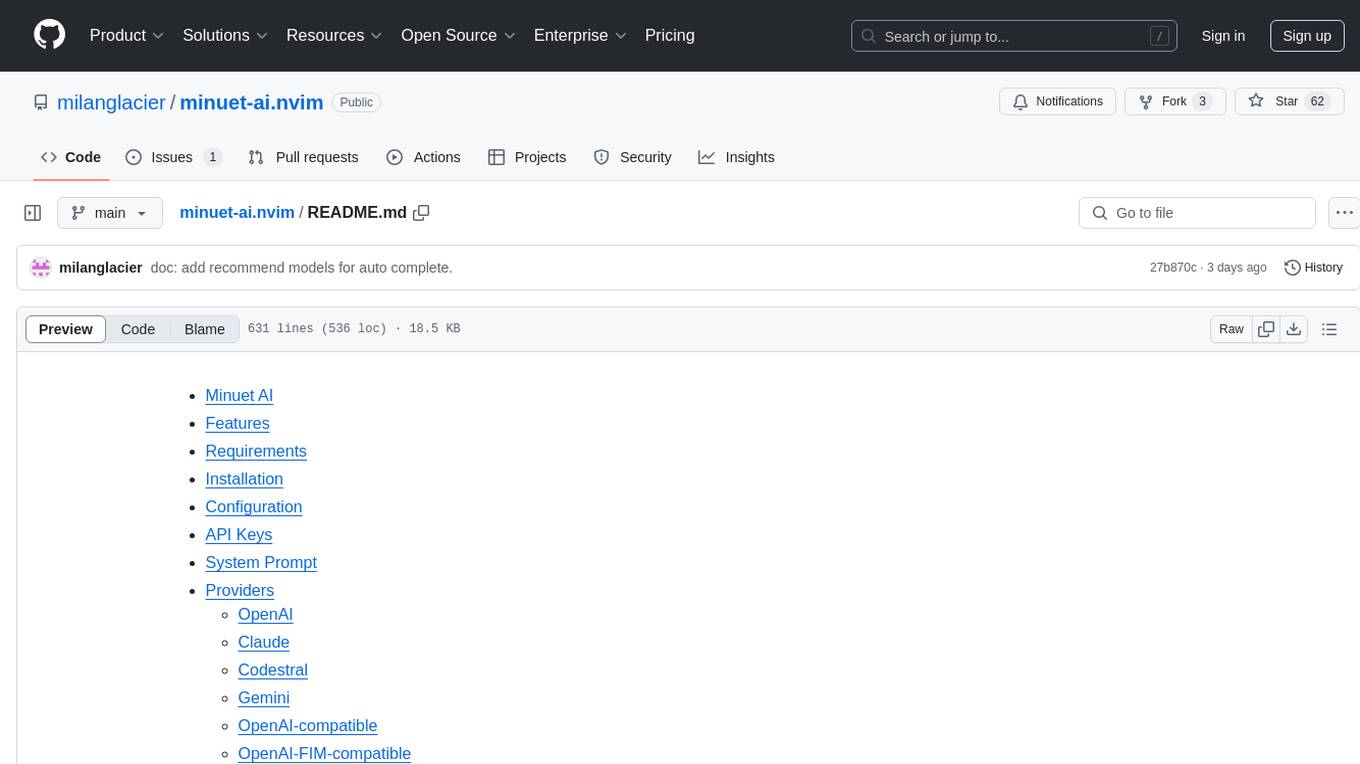
Task: Open the Pricing page
Action: pyautogui.click(x=670, y=35)
